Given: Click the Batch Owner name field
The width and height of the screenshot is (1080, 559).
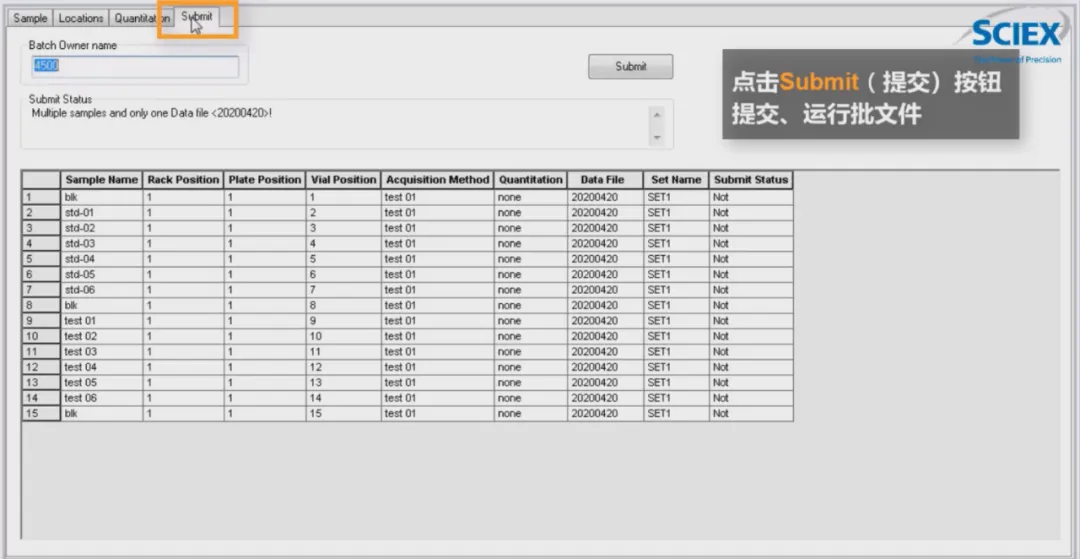Looking at the screenshot, I should click(x=135, y=66).
